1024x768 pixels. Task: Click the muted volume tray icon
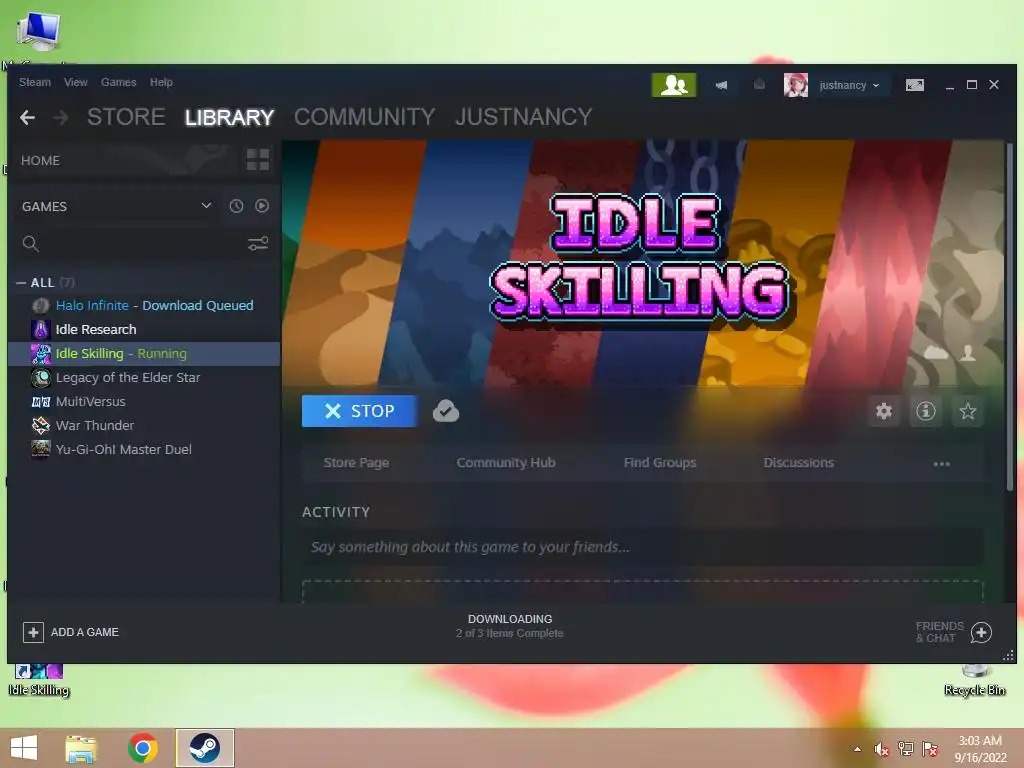tap(882, 749)
